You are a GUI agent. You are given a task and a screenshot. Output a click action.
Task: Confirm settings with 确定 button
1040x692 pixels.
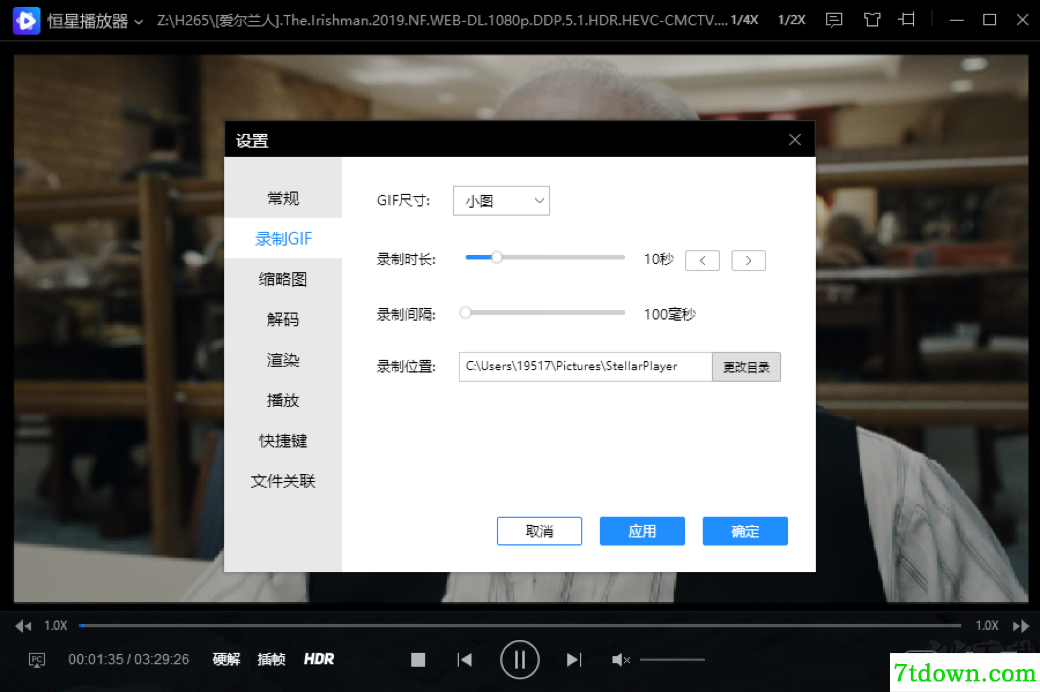click(745, 531)
